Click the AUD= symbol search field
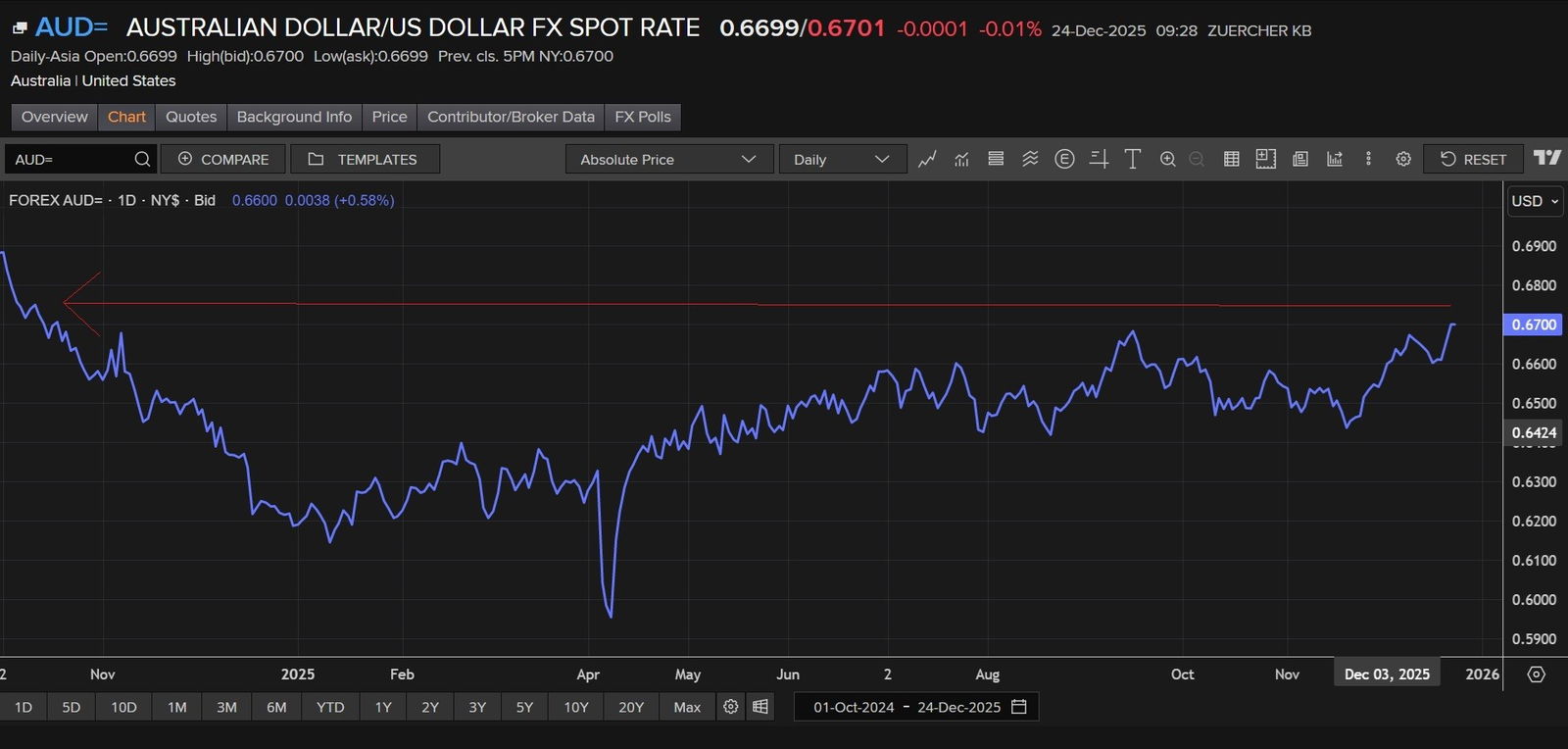The image size is (1568, 749). [69, 159]
